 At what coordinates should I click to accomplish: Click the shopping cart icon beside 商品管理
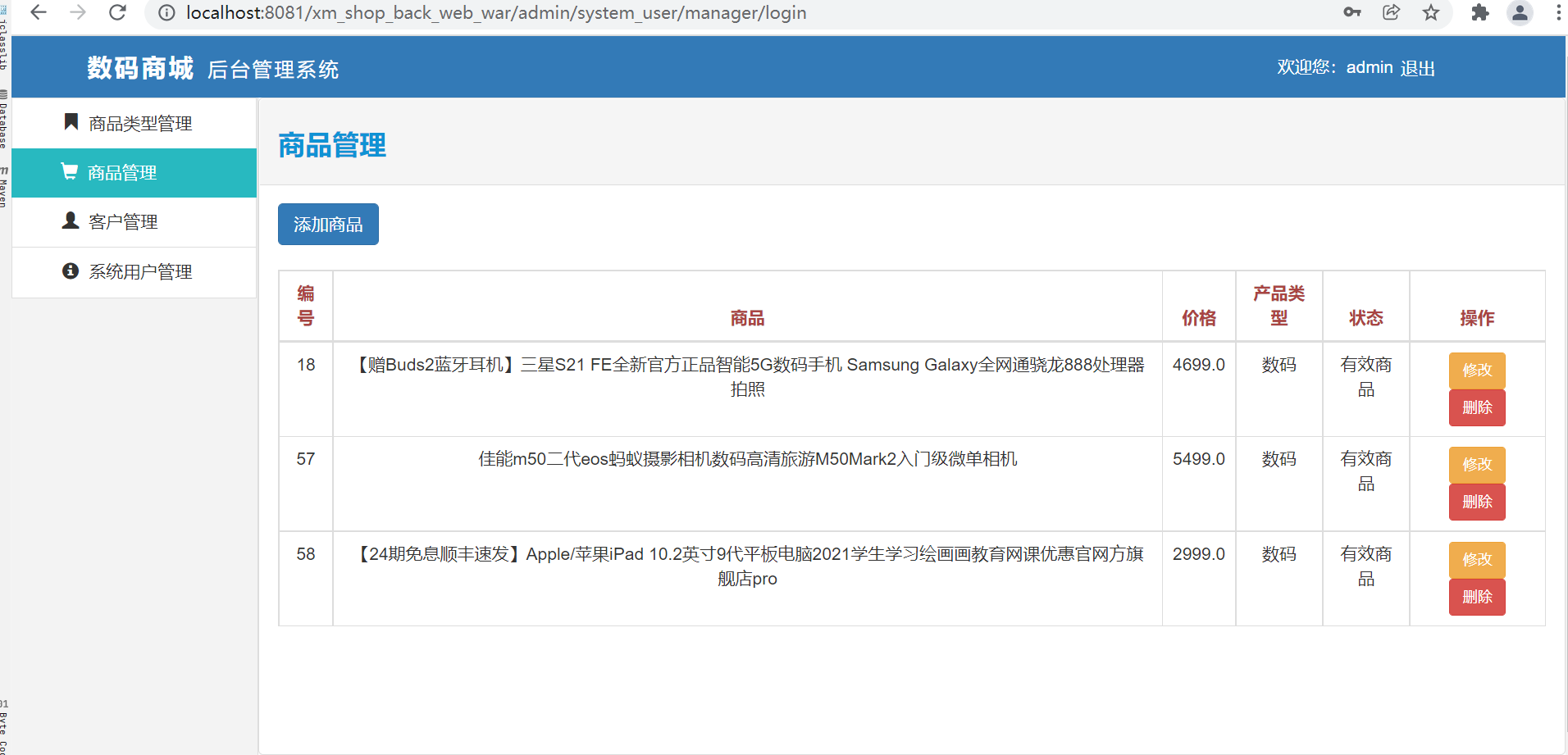pyautogui.click(x=70, y=171)
